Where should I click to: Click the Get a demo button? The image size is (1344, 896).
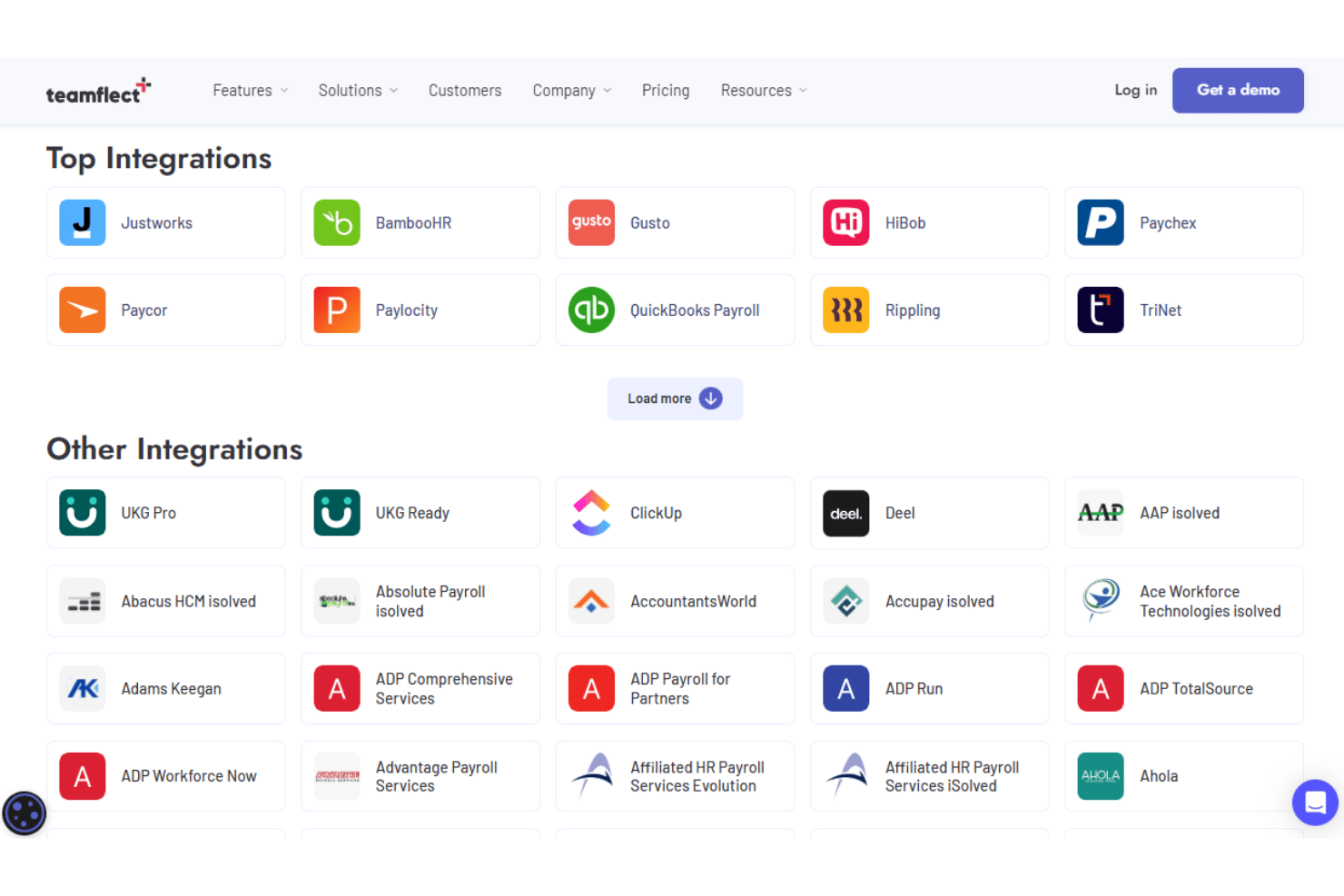click(x=1238, y=90)
